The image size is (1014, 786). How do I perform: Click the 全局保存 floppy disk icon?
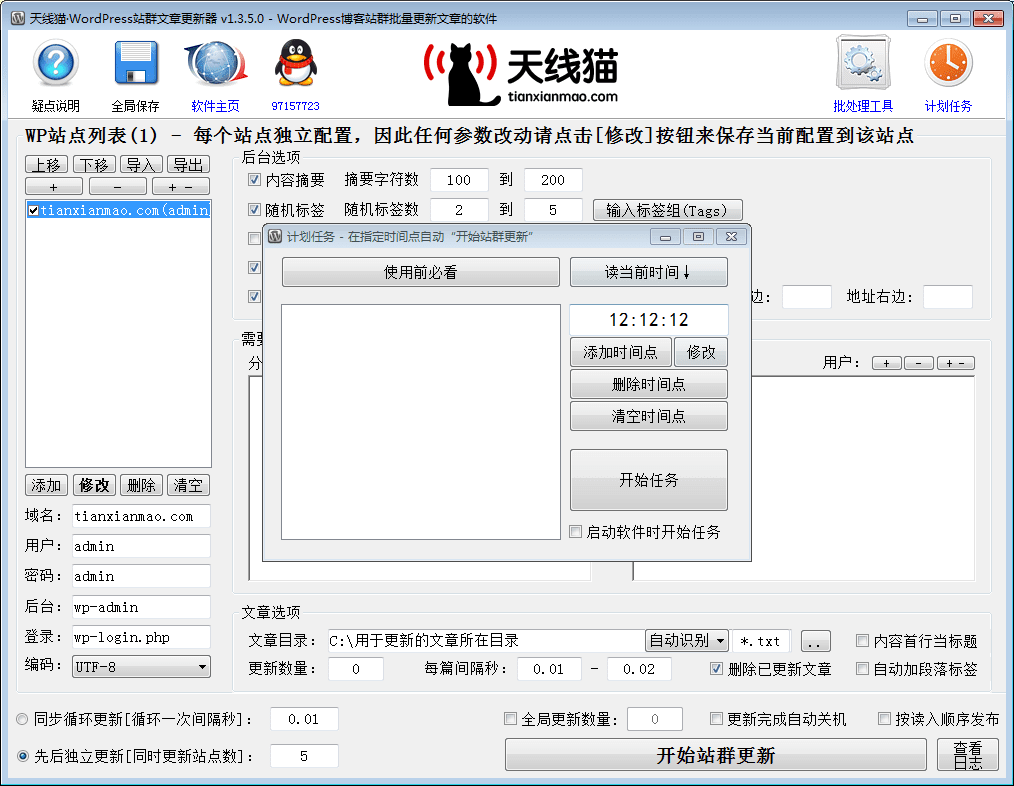[x=136, y=63]
